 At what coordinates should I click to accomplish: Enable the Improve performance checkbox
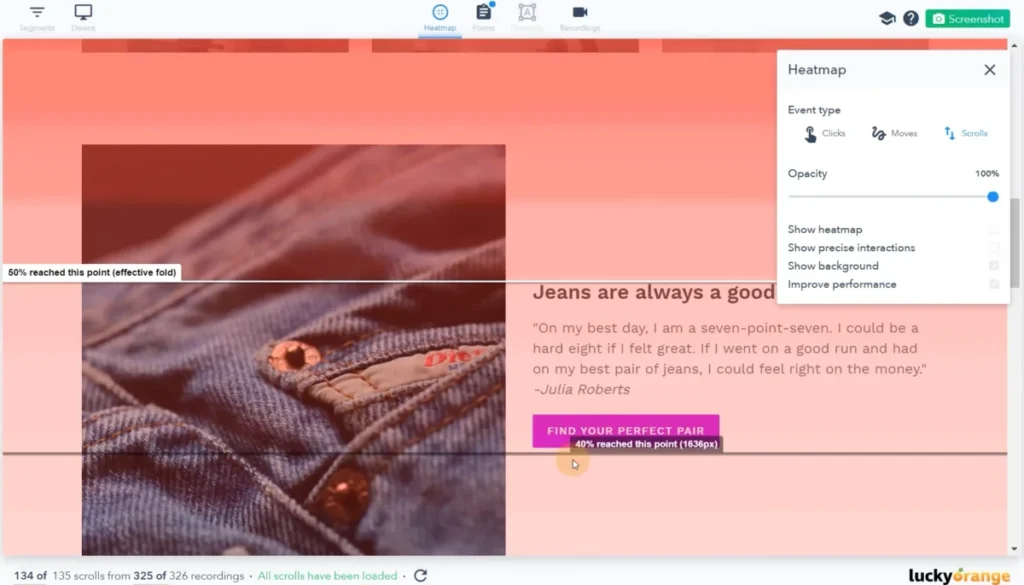pyautogui.click(x=994, y=285)
